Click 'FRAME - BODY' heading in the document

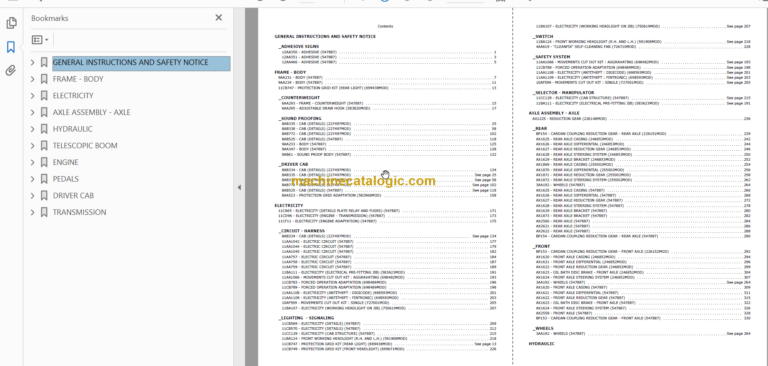pyautogui.click(x=290, y=72)
